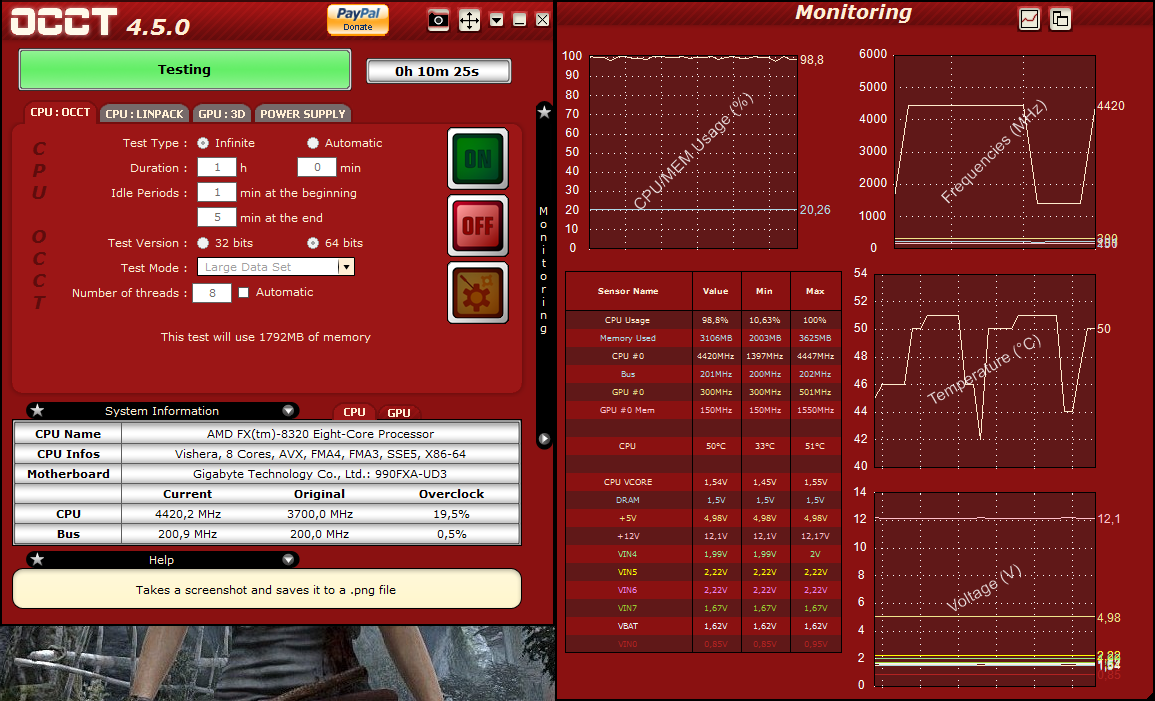Switch to GPU : 3D tab
This screenshot has height=701, width=1155.
[x=222, y=113]
